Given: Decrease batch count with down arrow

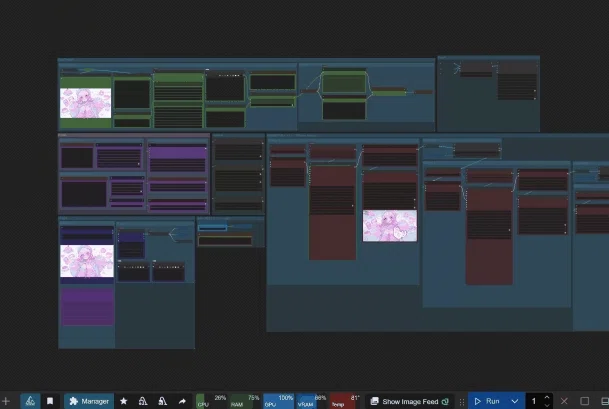Looking at the screenshot, I should coord(547,405).
